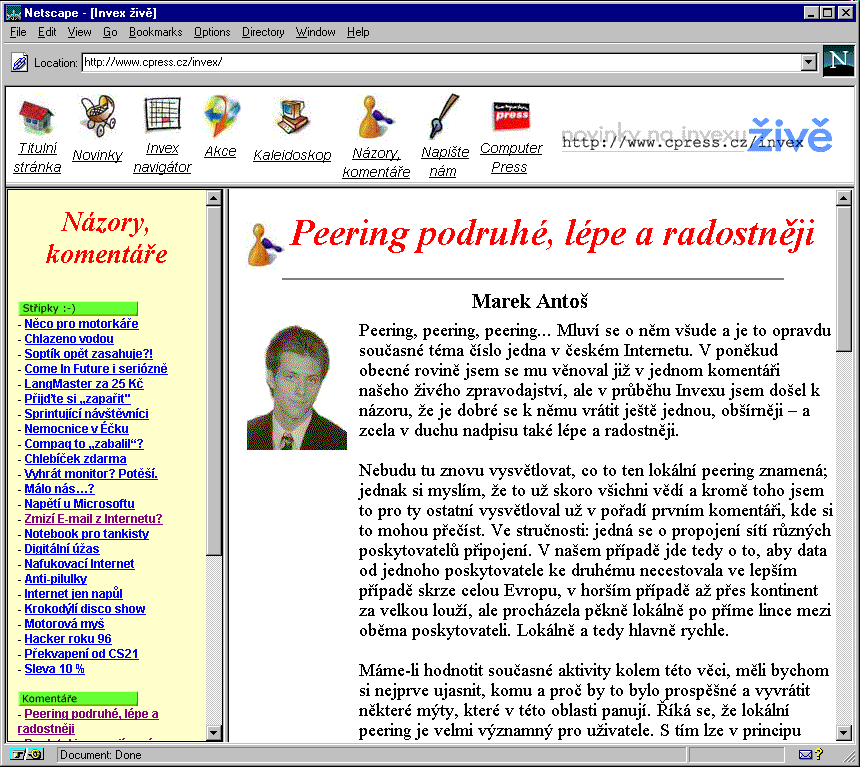Click the Location URL input field
Image resolution: width=860 pixels, height=767 pixels.
(442, 62)
